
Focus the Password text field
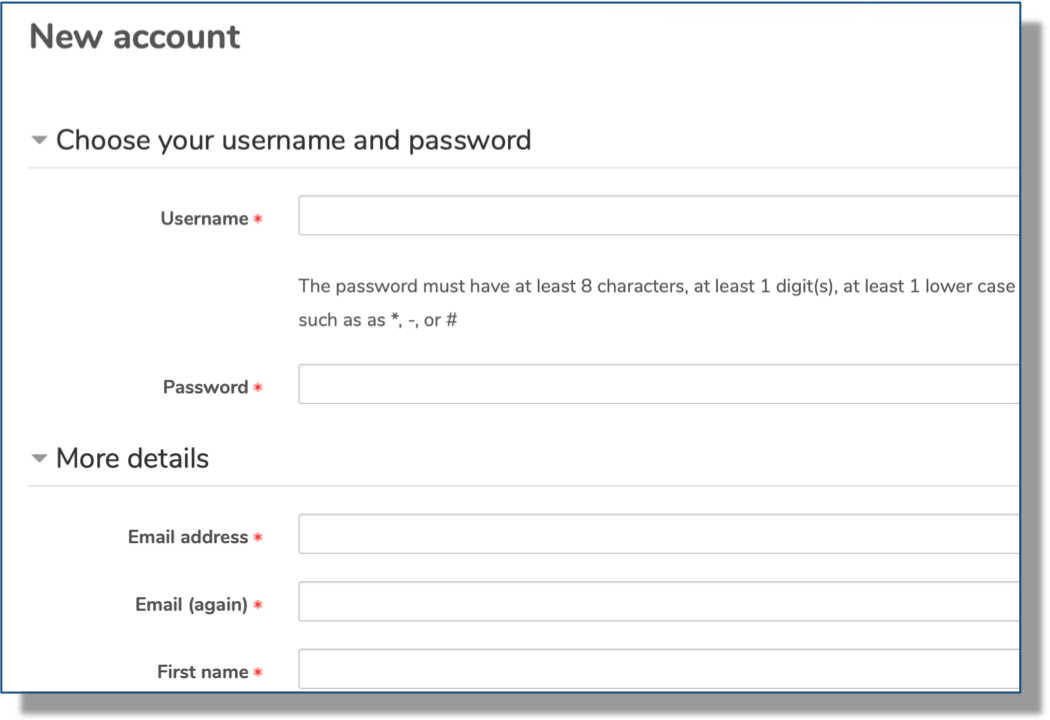tap(659, 384)
